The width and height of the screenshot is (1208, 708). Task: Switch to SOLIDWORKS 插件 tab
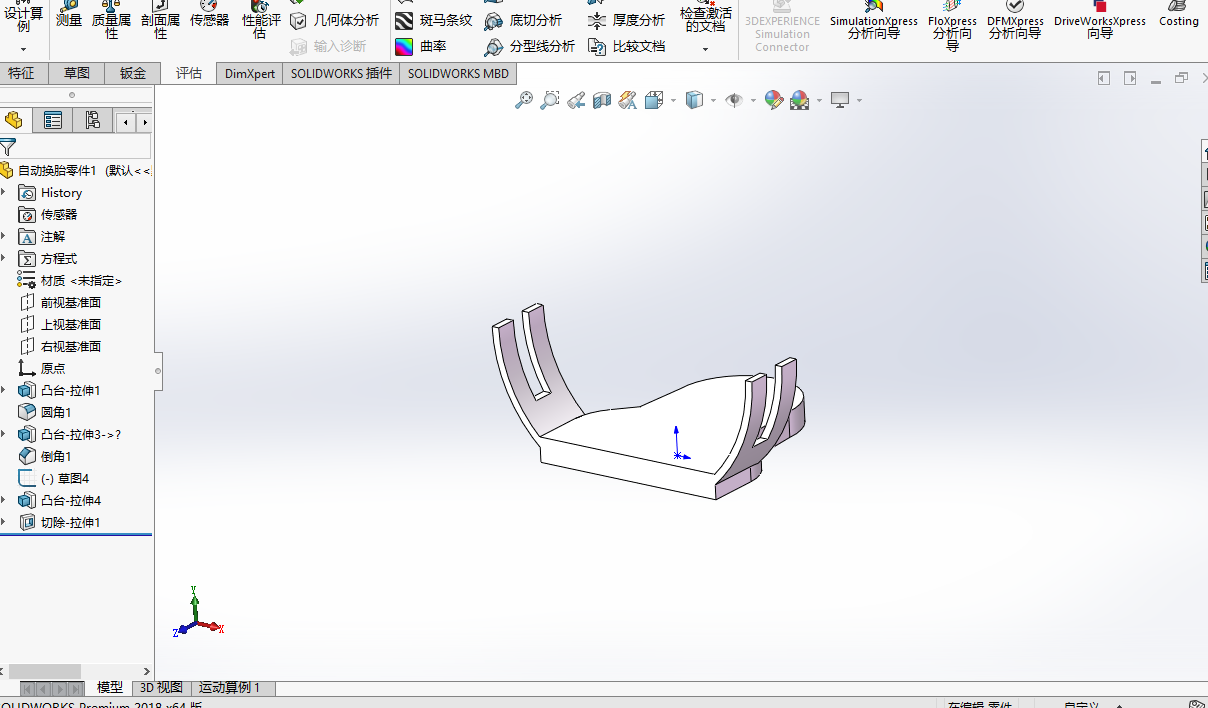click(341, 73)
